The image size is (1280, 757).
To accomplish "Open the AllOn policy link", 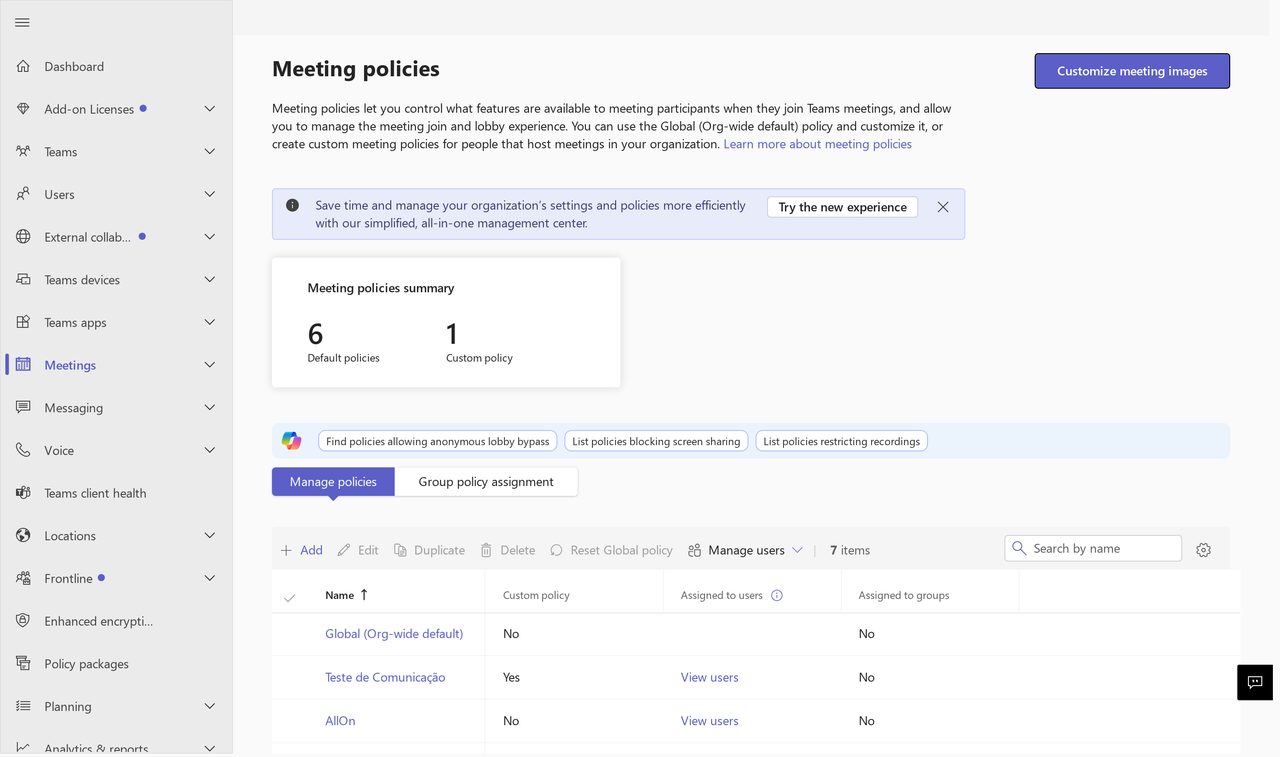I will tap(340, 721).
